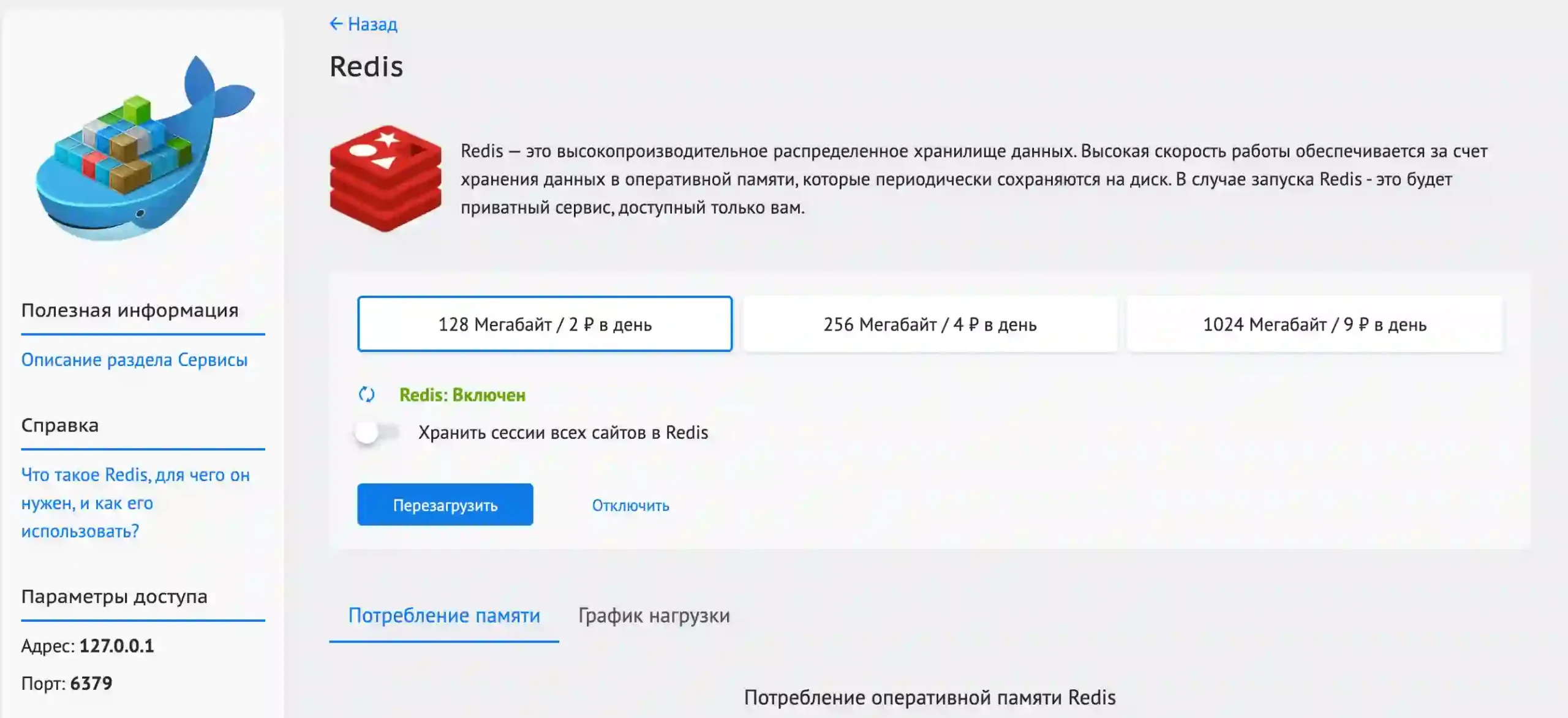Click the Параметры доступа section heading
The height and width of the screenshot is (718, 1568).
point(115,596)
